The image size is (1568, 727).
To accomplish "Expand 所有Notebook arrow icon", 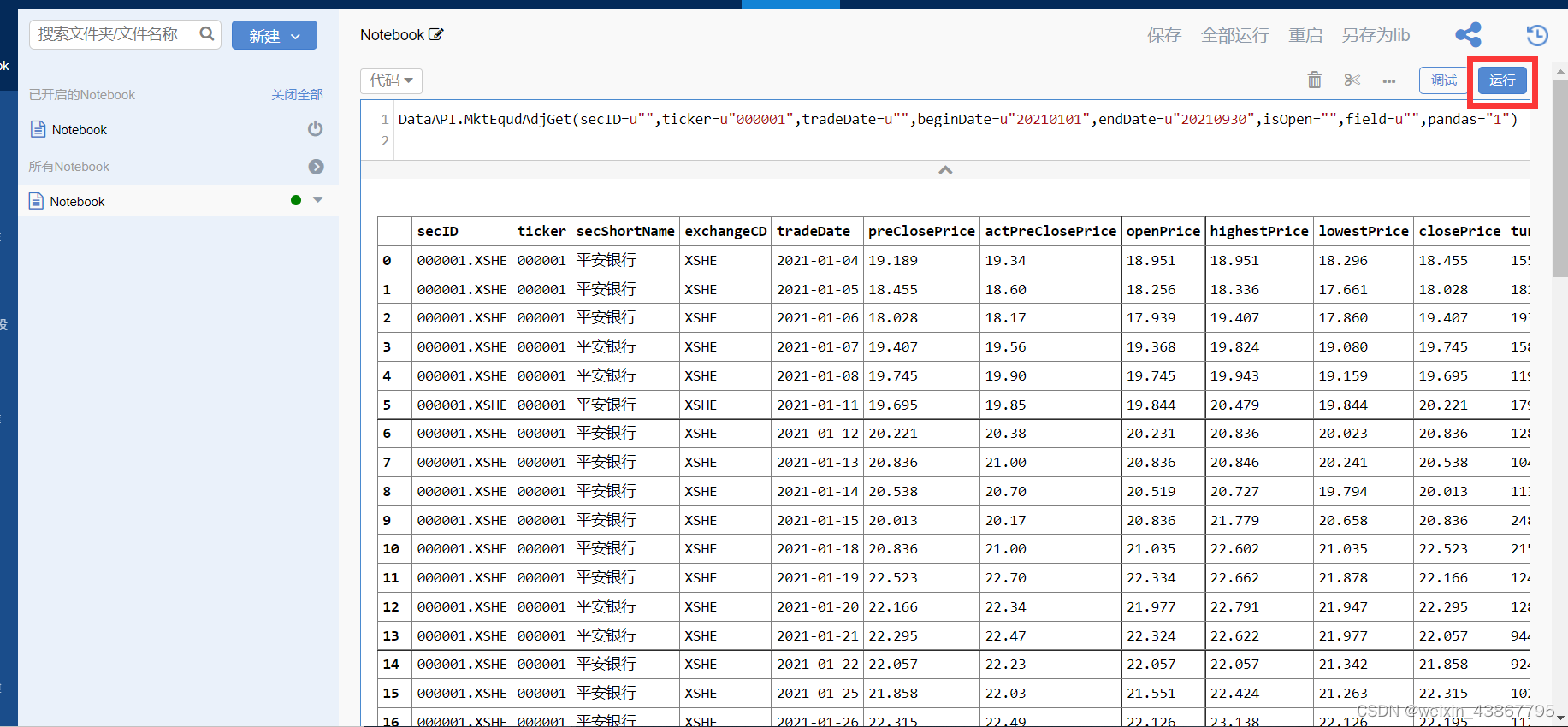I will [317, 167].
